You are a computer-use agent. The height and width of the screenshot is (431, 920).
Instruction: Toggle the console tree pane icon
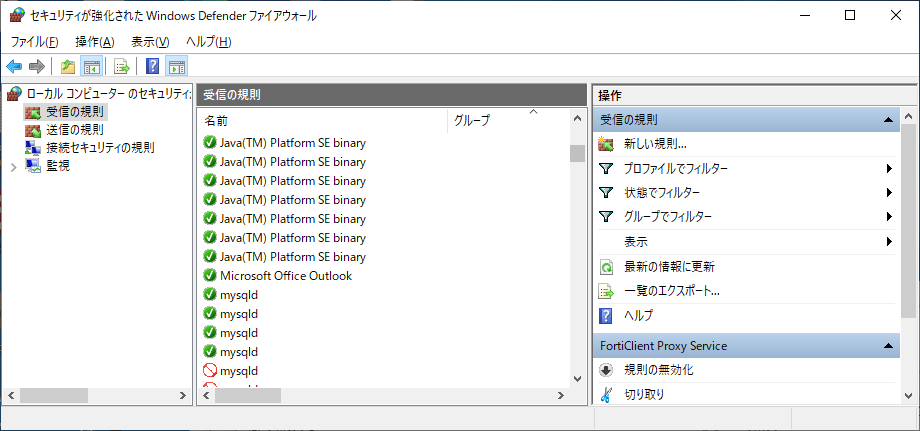[92, 66]
